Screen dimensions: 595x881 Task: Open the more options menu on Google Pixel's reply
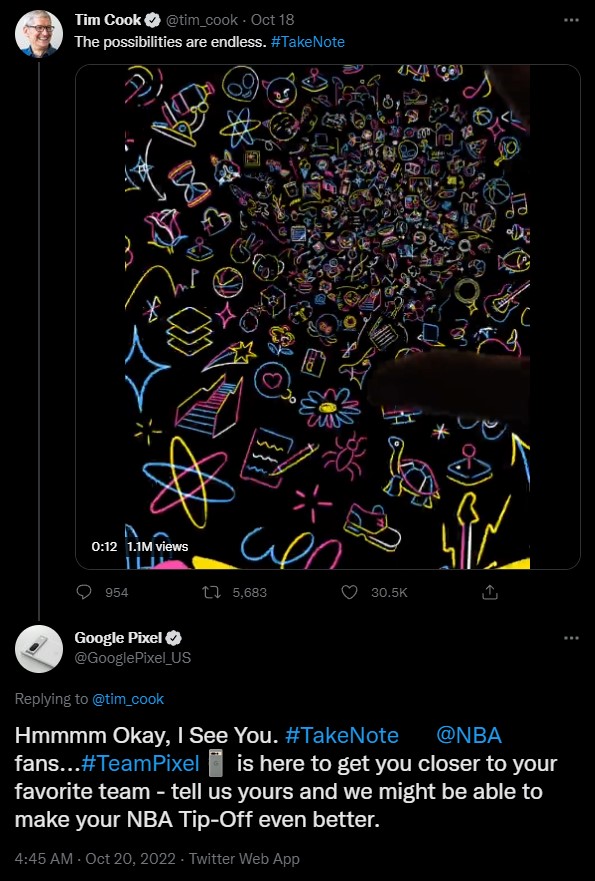tap(571, 638)
